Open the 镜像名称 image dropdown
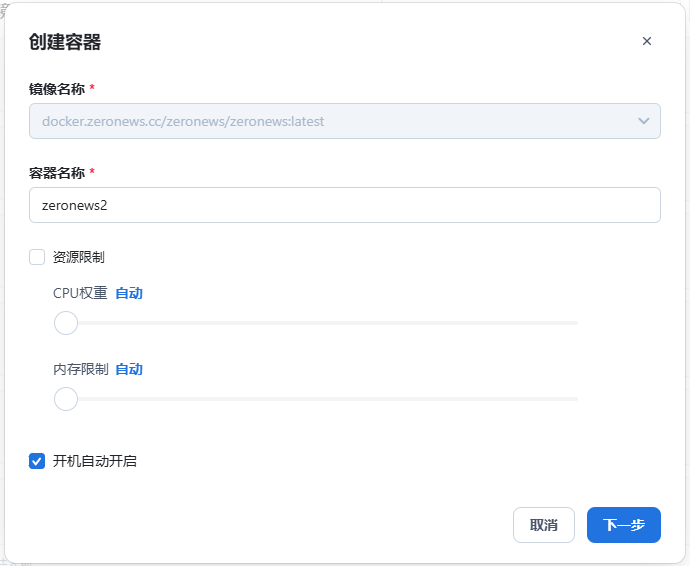Viewport: 690px width, 566px height. pos(345,121)
